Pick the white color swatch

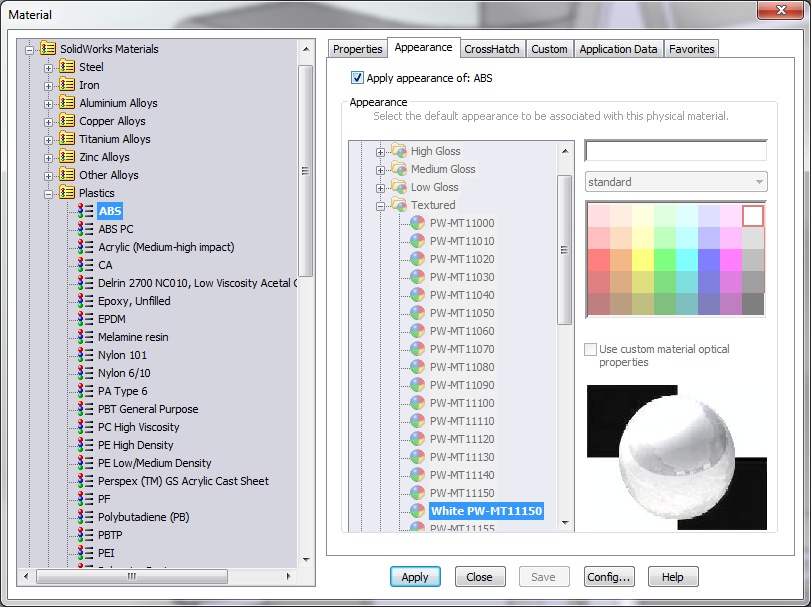point(753,216)
